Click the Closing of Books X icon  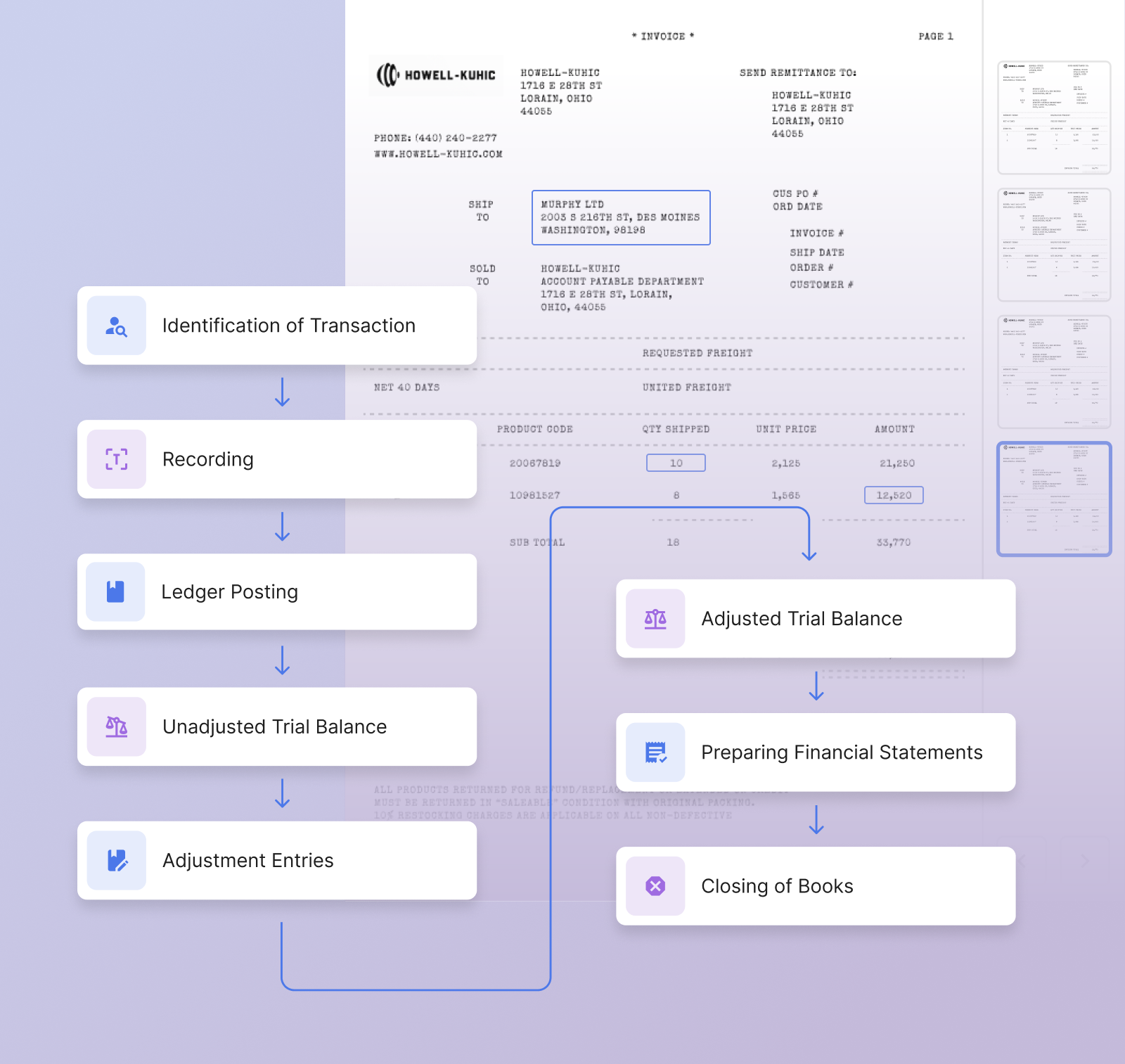point(655,886)
